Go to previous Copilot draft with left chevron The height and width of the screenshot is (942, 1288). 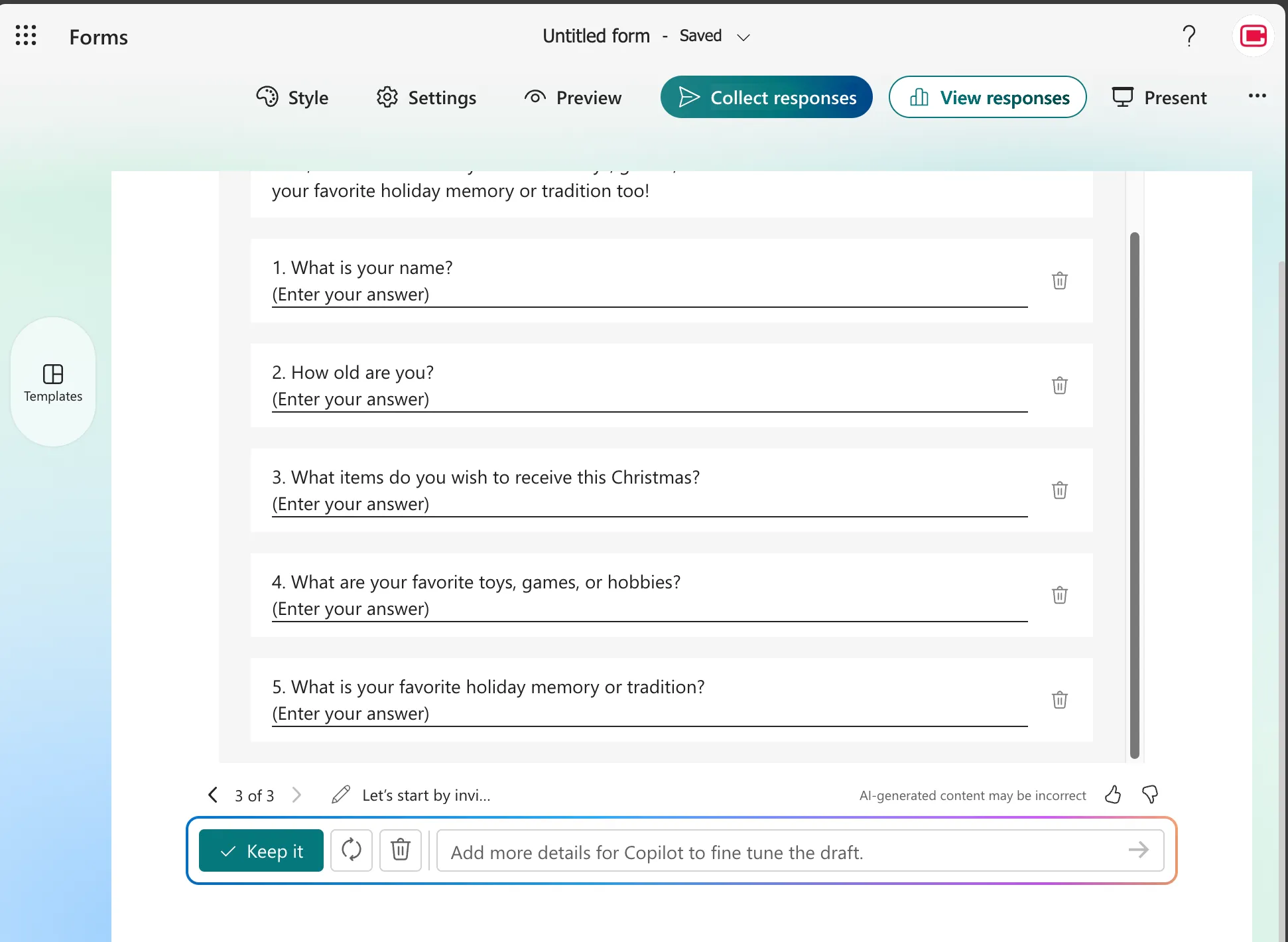coord(213,794)
